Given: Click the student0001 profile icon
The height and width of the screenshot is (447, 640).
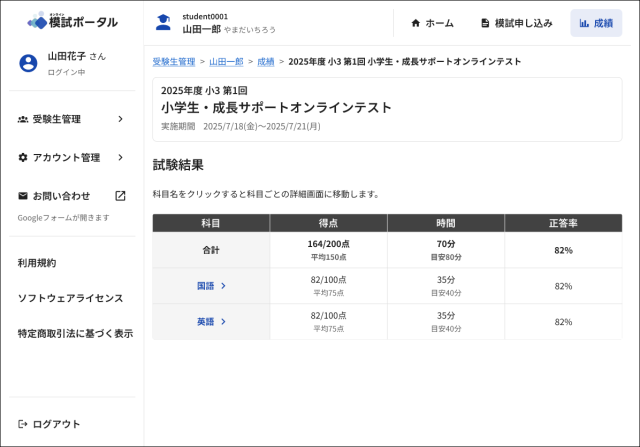Looking at the screenshot, I should tap(163, 23).
